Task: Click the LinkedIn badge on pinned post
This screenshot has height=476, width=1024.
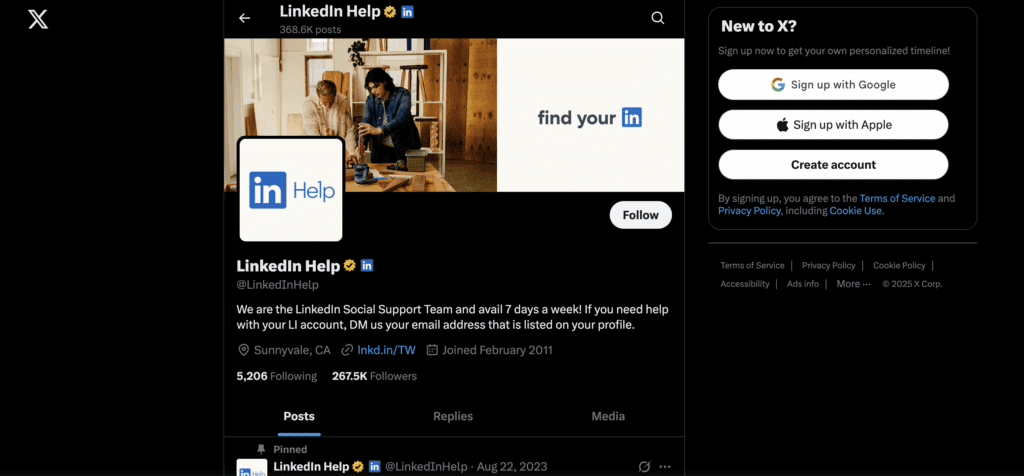Action: (375, 467)
